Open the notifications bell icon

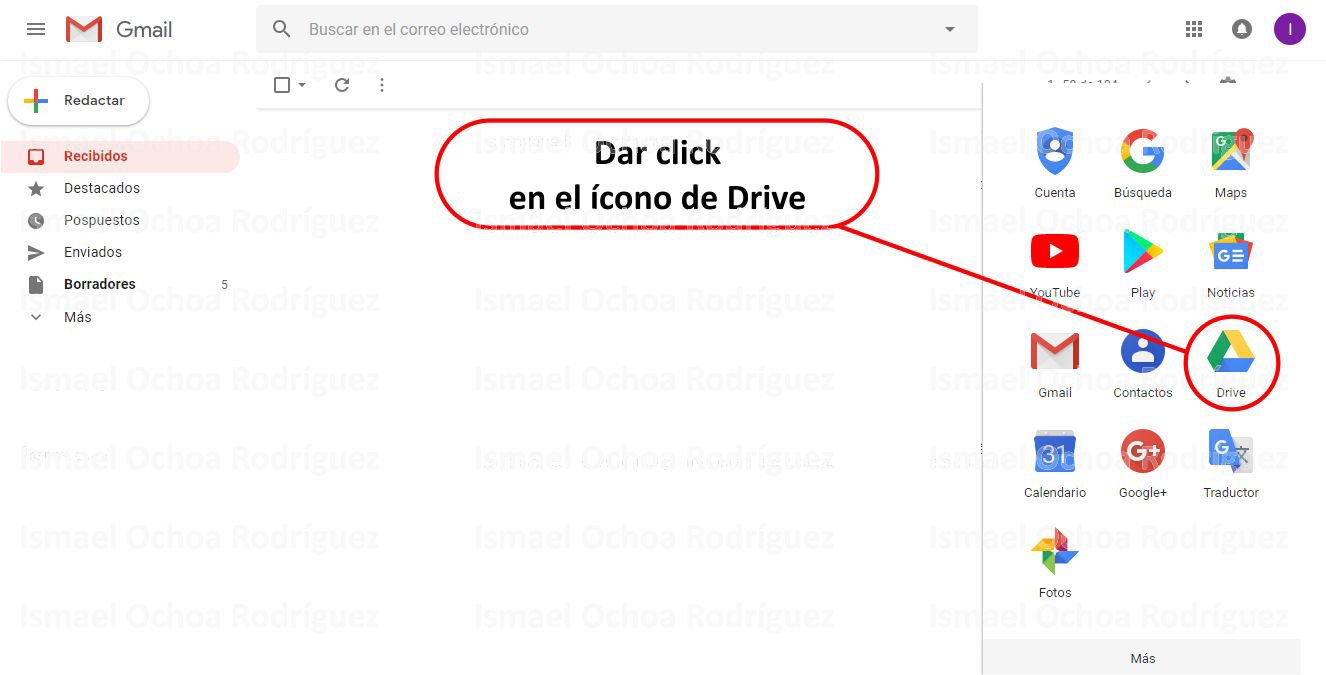1242,29
